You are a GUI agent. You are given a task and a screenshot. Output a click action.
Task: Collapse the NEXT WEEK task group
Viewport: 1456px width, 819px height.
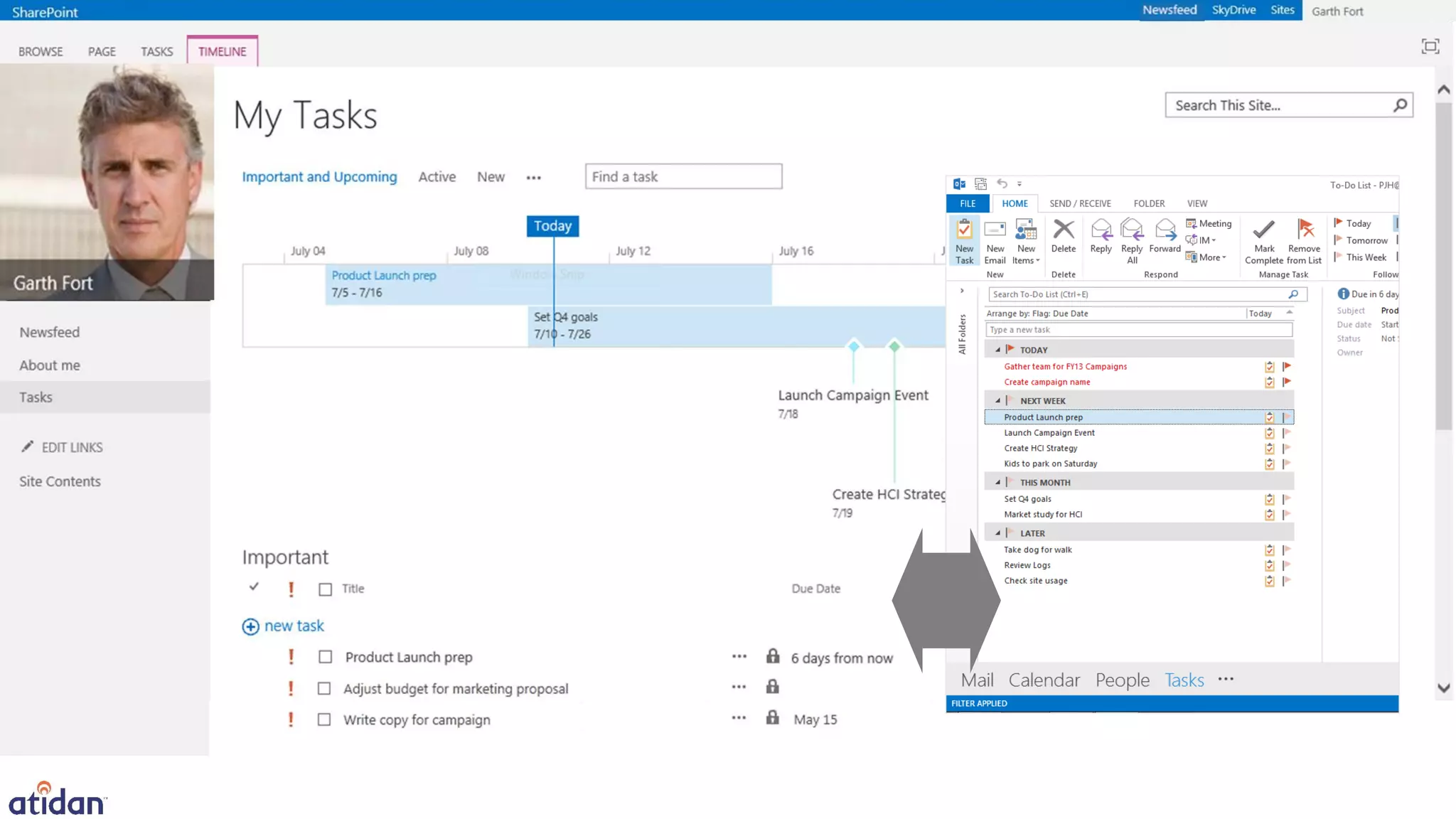[x=997, y=401]
